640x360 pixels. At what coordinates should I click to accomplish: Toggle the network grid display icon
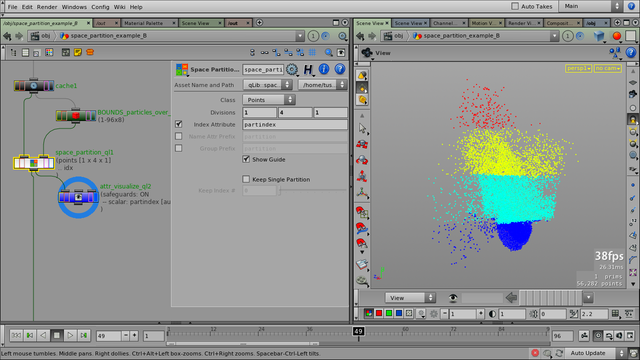coord(312,52)
